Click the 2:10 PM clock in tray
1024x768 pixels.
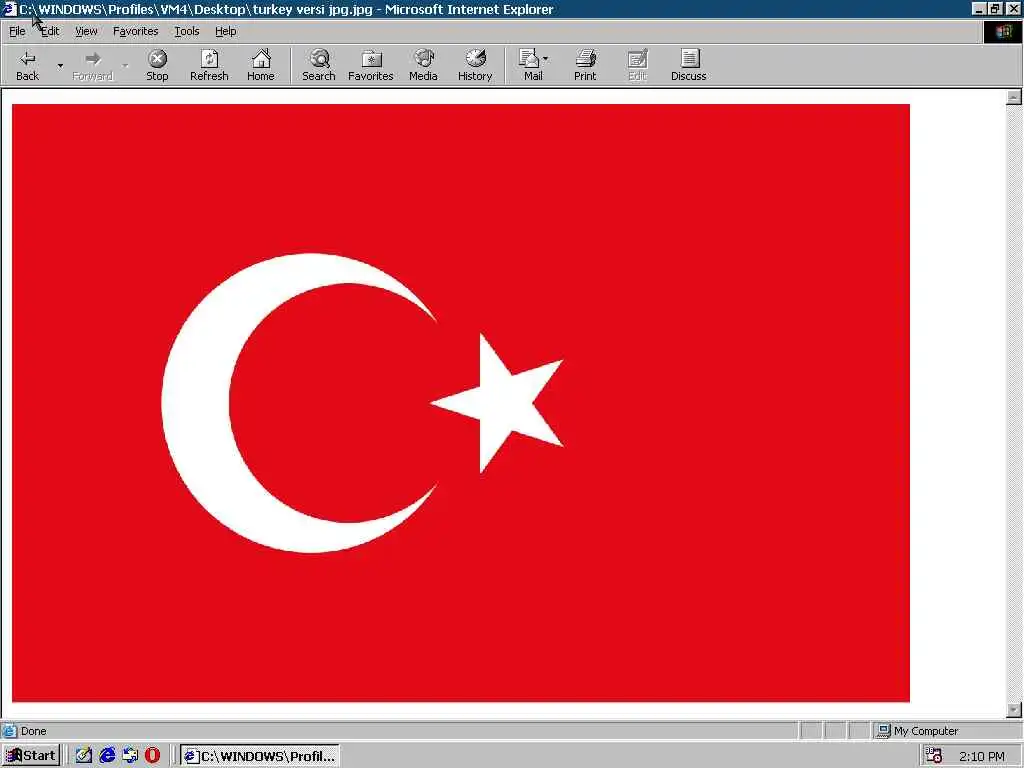[x=982, y=756]
